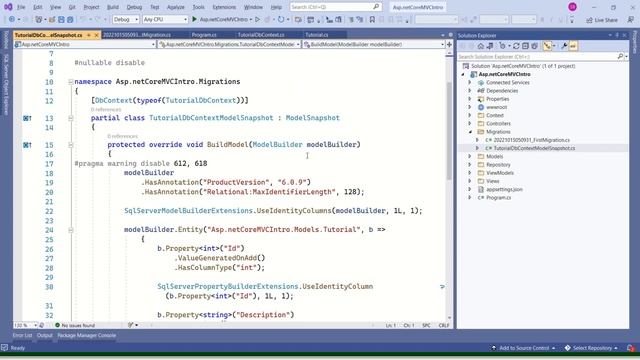The width and height of the screenshot is (640, 360).
Task: Collapse the class block at line 13
Action: click(71, 118)
